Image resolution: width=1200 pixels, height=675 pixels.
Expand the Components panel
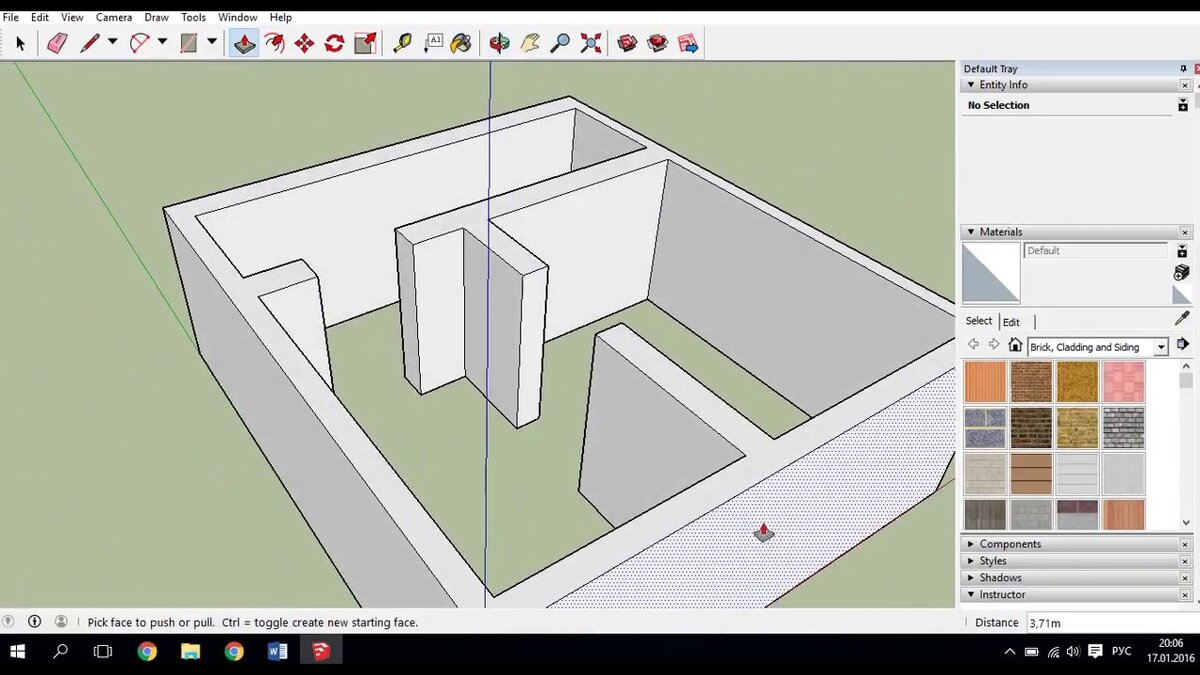[970, 544]
